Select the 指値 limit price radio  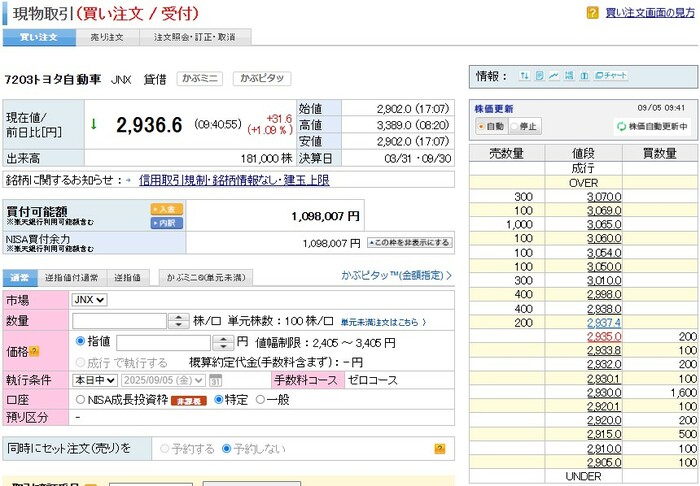[x=80, y=341]
